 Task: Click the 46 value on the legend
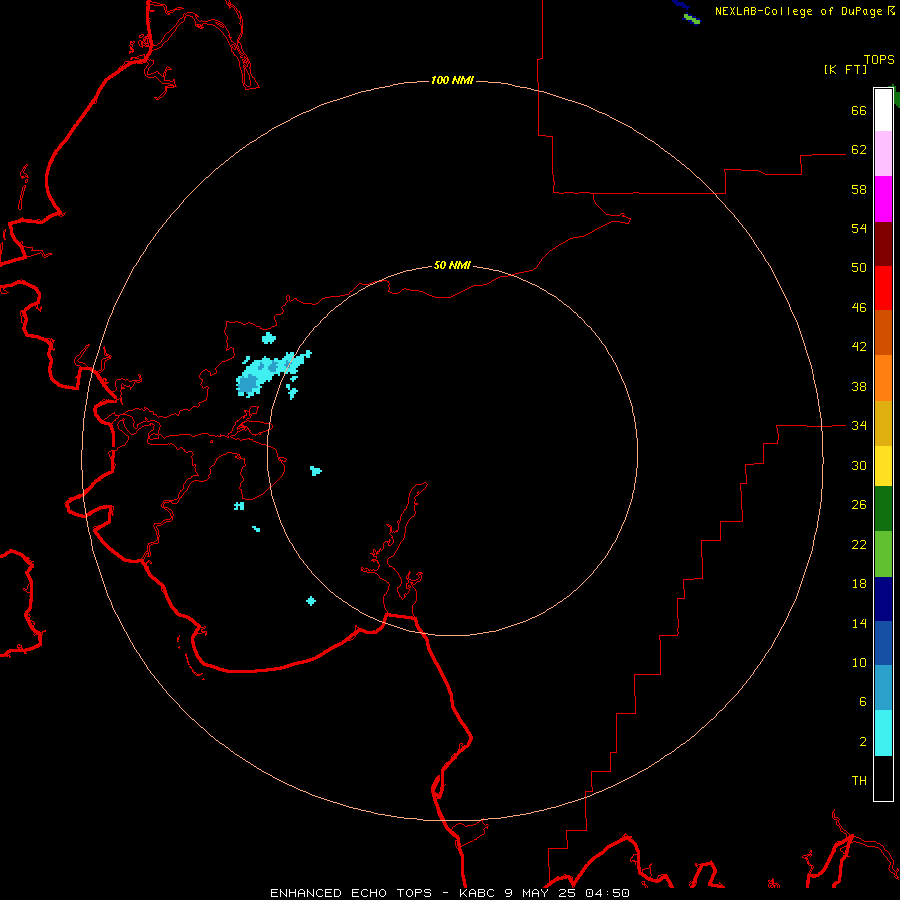(859, 307)
